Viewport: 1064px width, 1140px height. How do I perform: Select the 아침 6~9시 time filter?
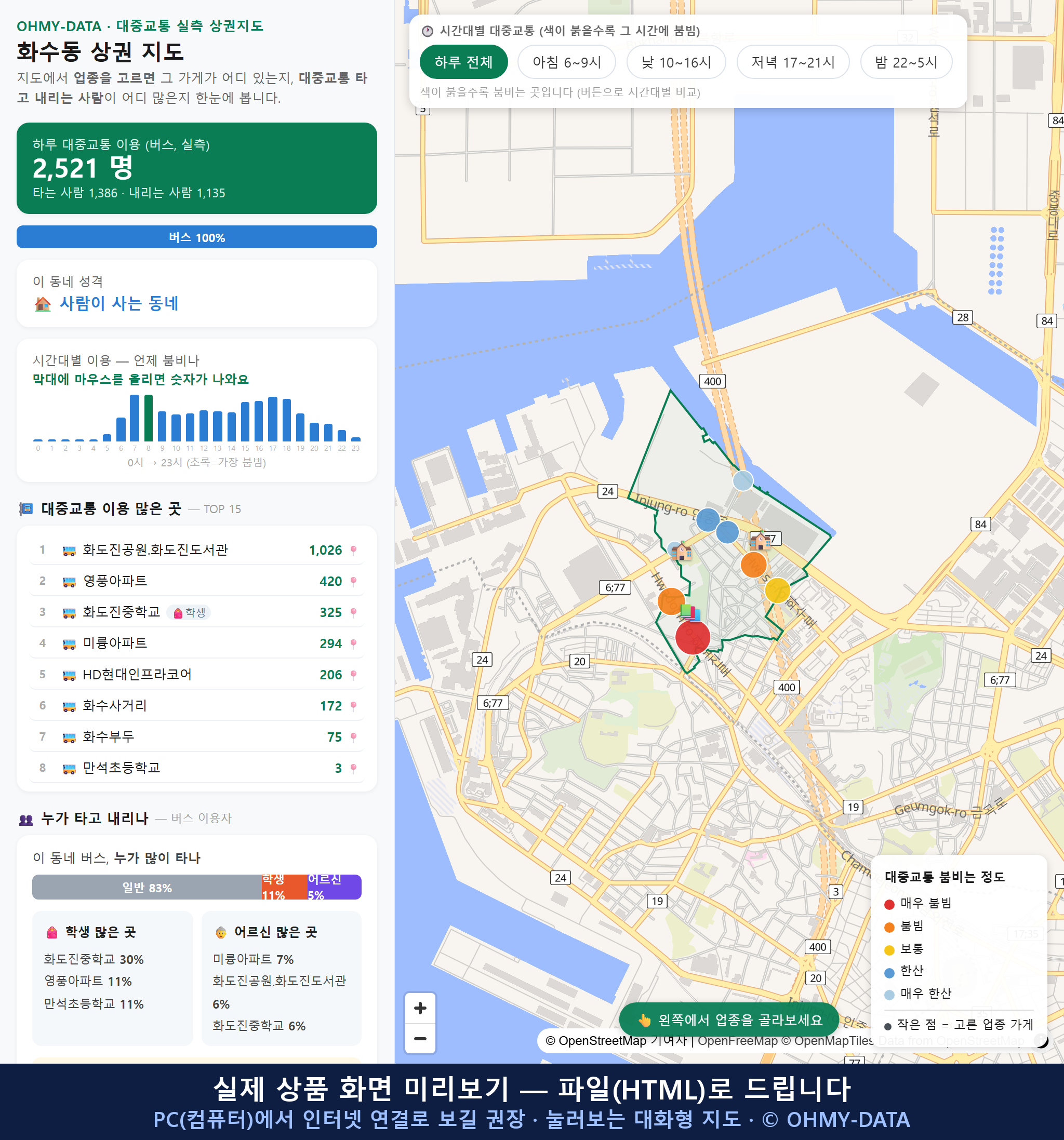(x=567, y=62)
